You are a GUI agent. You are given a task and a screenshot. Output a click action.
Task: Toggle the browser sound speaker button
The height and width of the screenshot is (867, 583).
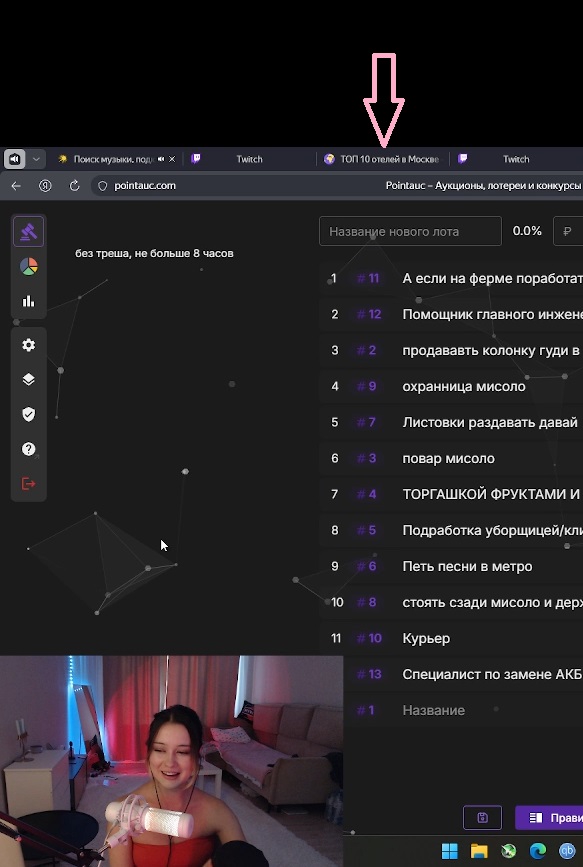point(14,159)
